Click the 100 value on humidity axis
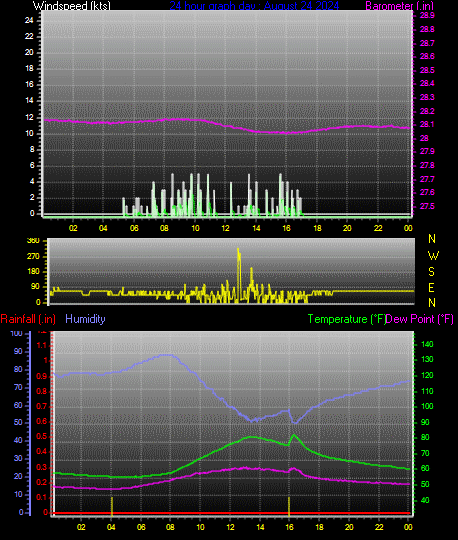The height and width of the screenshot is (540, 458). pos(16,333)
